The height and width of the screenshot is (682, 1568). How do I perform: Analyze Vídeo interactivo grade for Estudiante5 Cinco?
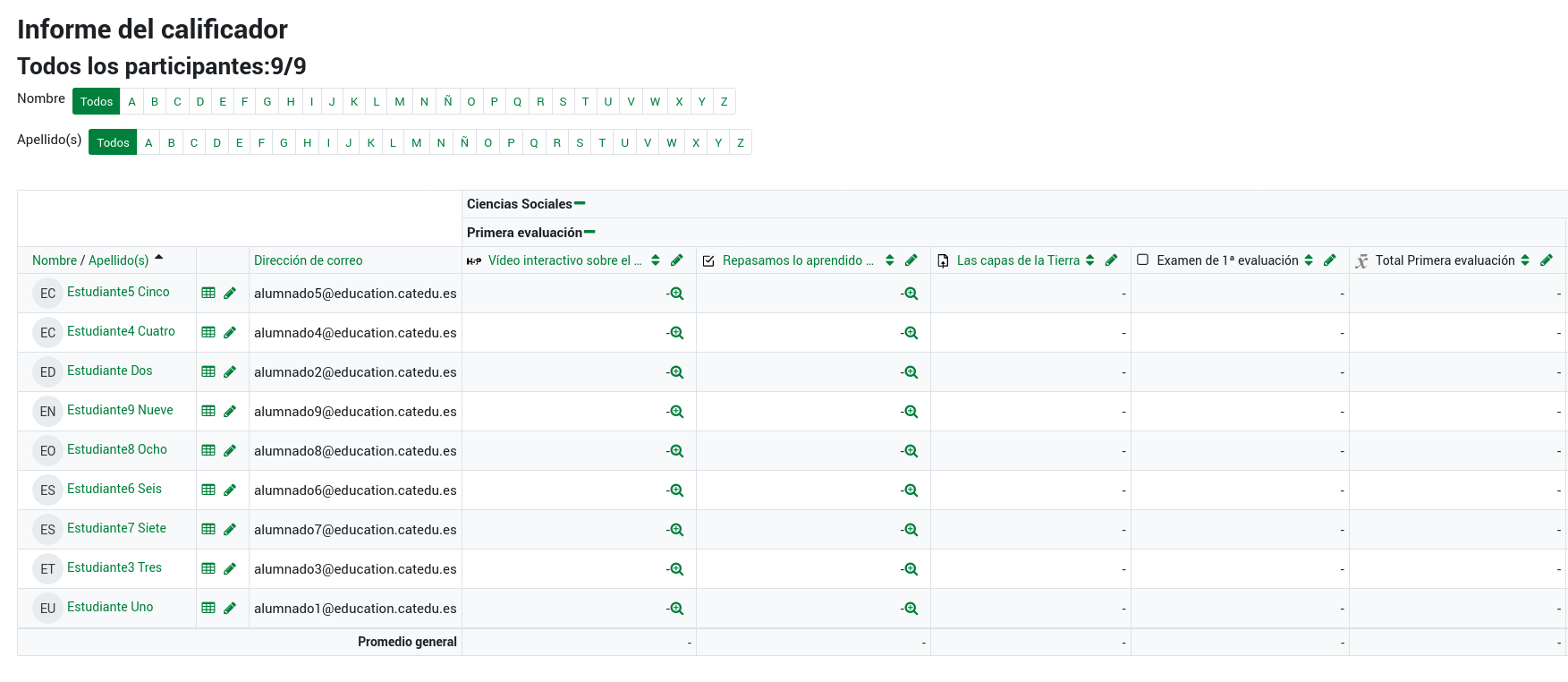pos(676,294)
